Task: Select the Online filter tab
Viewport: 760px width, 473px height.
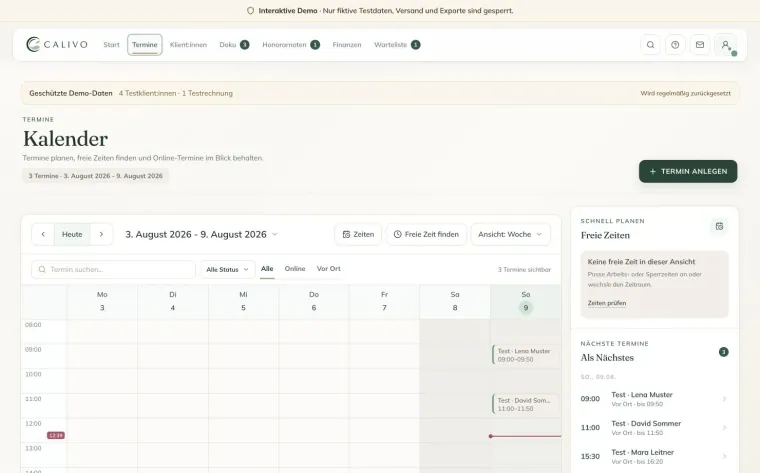Action: coord(295,268)
